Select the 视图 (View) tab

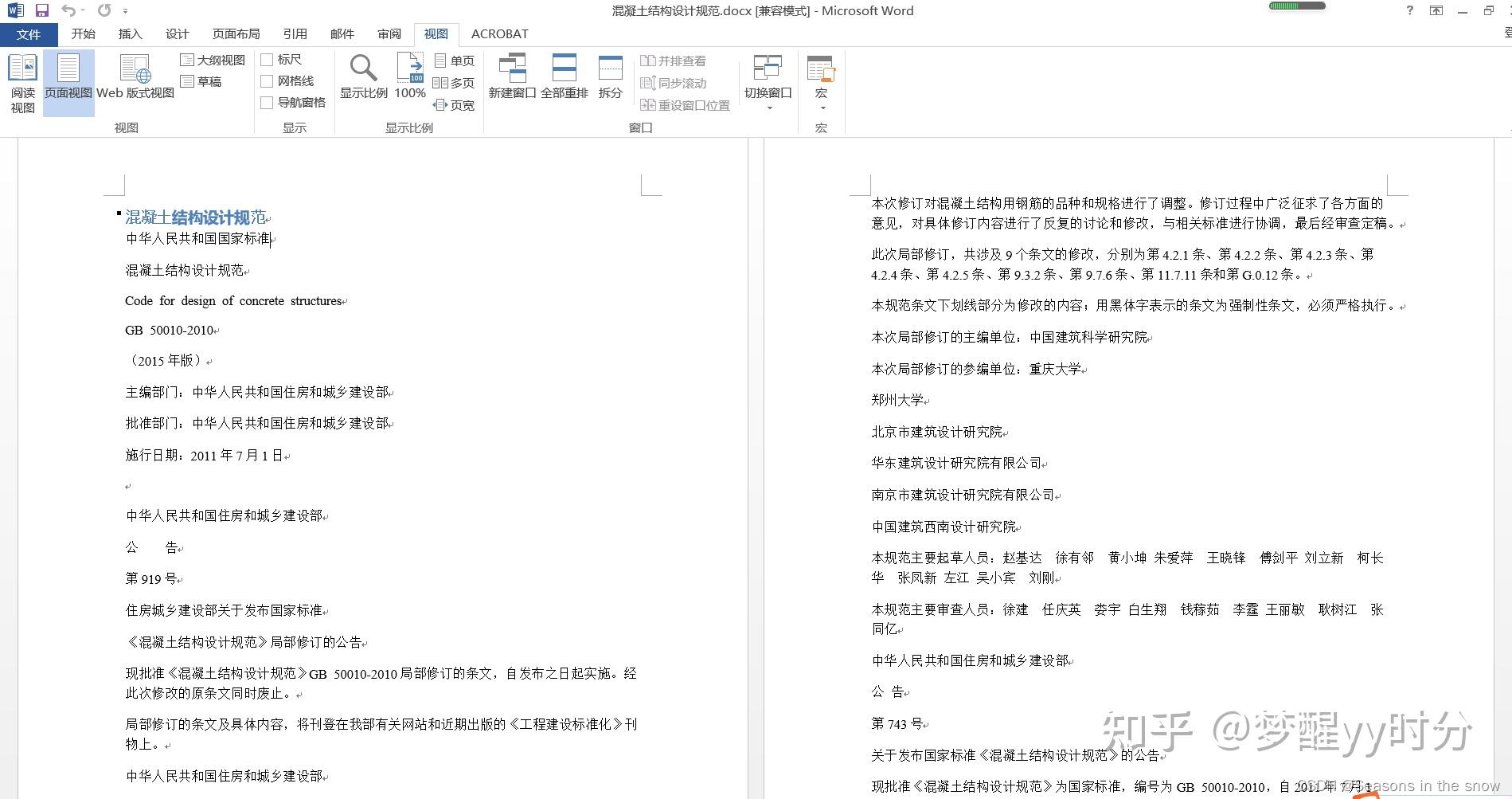pyautogui.click(x=436, y=34)
